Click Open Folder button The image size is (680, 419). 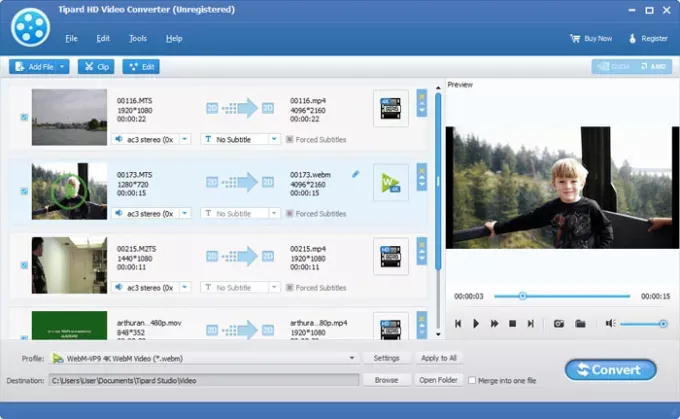(439, 380)
